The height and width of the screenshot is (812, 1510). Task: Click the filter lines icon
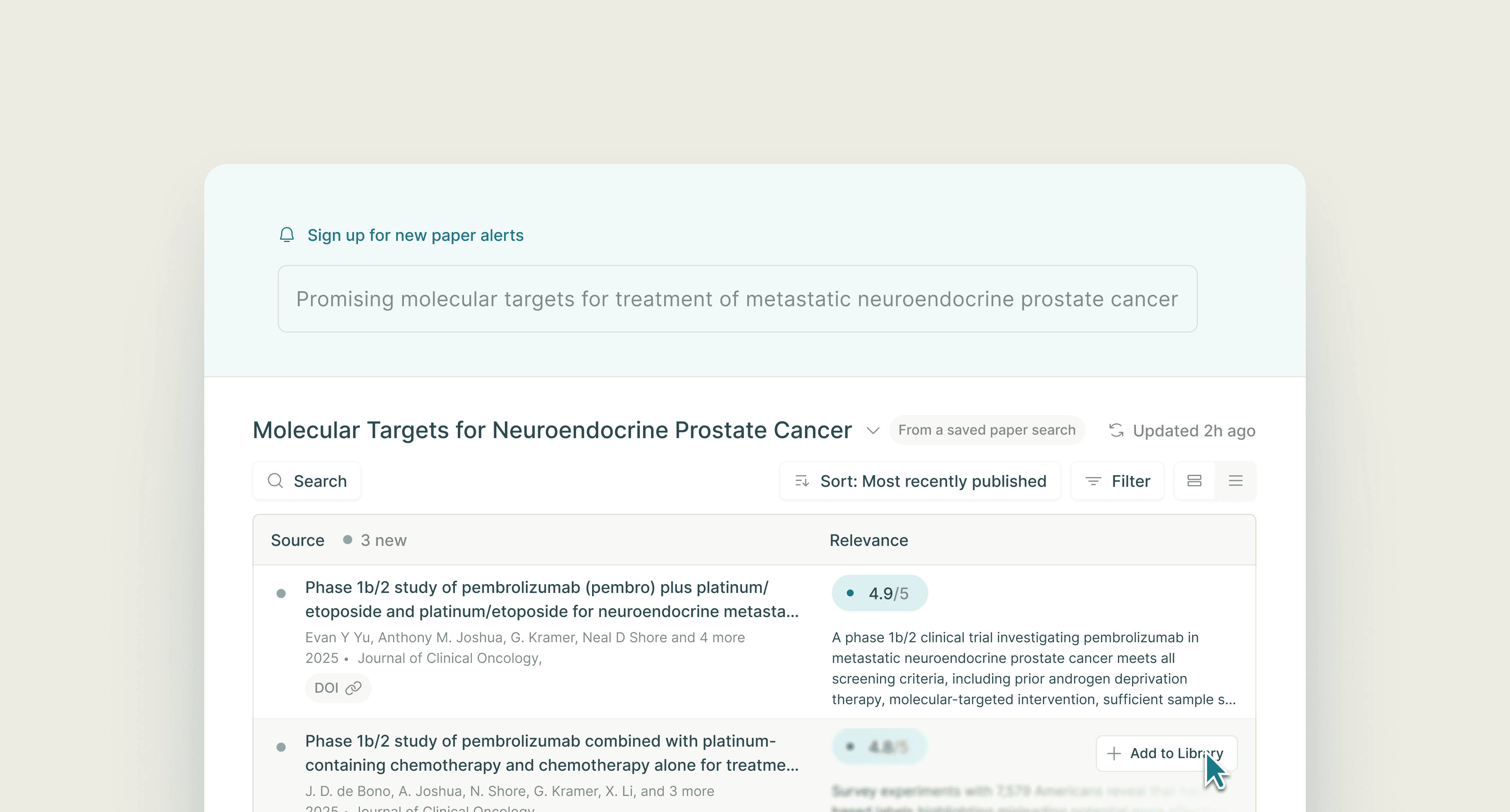1093,482
